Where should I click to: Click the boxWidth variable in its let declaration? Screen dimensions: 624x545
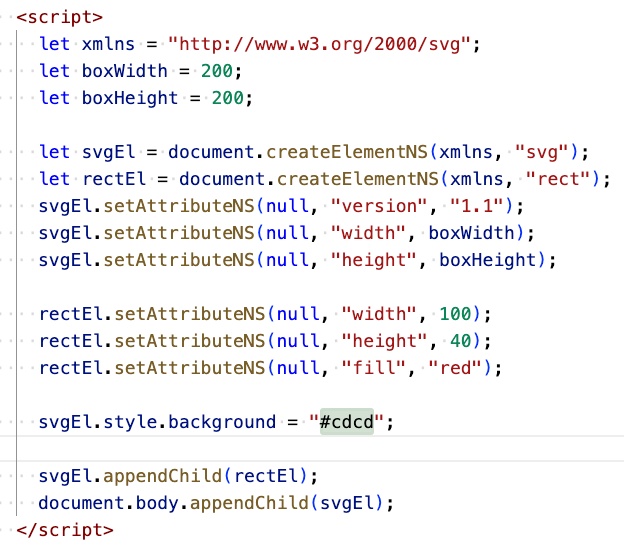[x=125, y=71]
